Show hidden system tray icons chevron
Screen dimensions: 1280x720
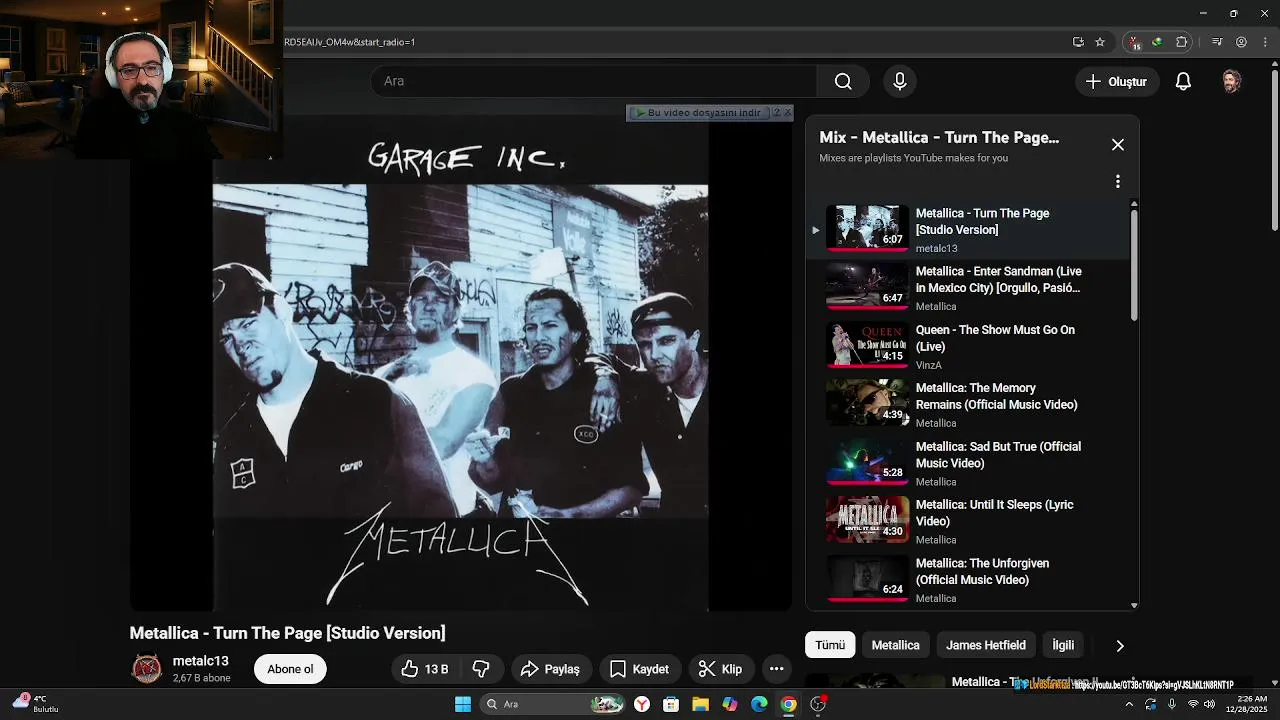pos(1129,704)
